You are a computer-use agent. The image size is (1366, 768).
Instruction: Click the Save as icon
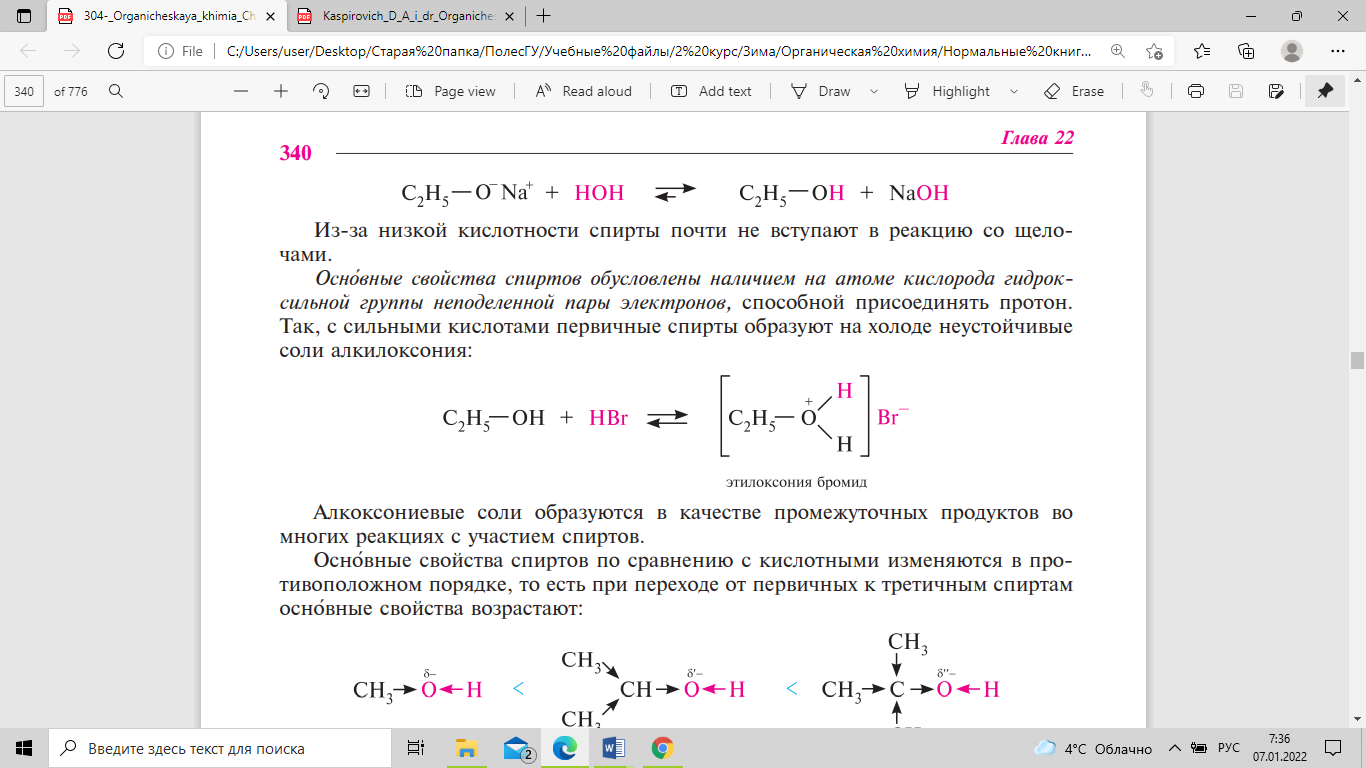[x=1275, y=91]
